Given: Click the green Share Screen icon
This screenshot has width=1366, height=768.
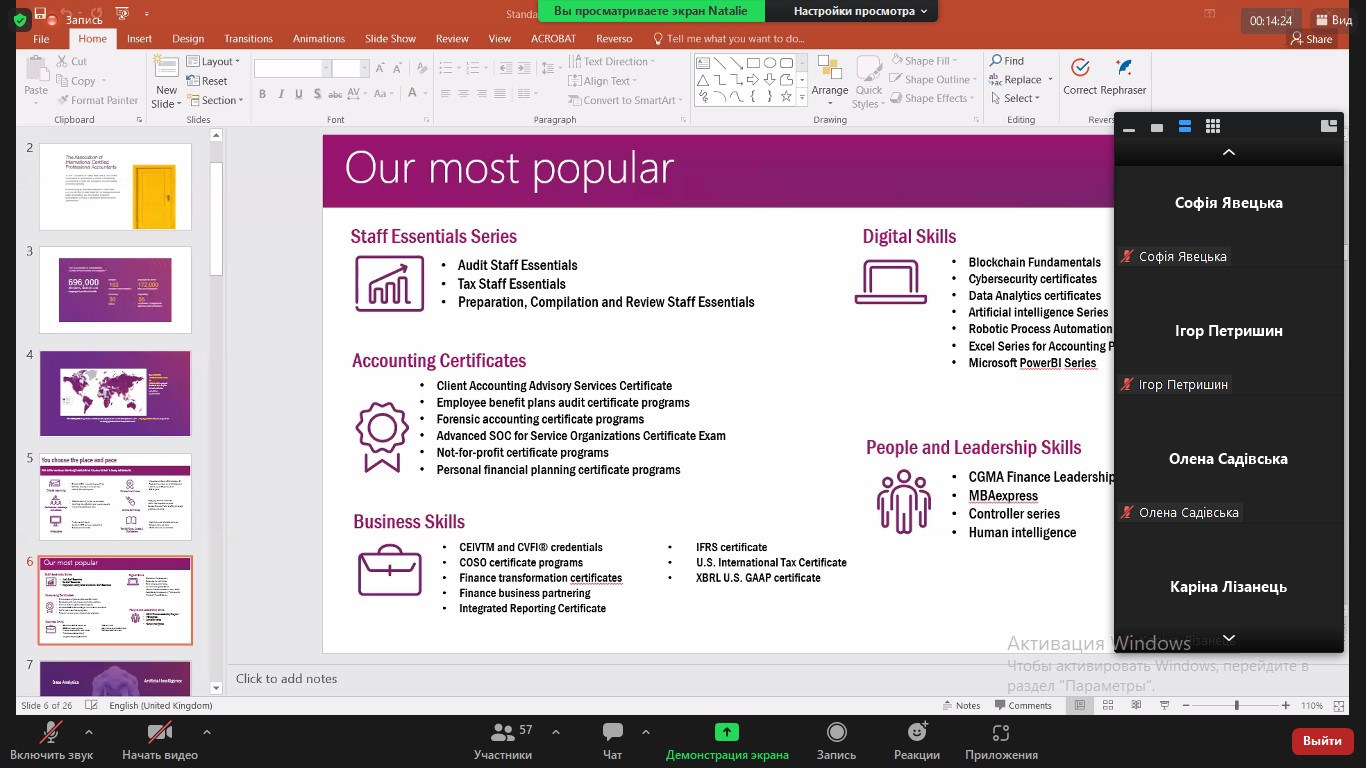Looking at the screenshot, I should (727, 732).
